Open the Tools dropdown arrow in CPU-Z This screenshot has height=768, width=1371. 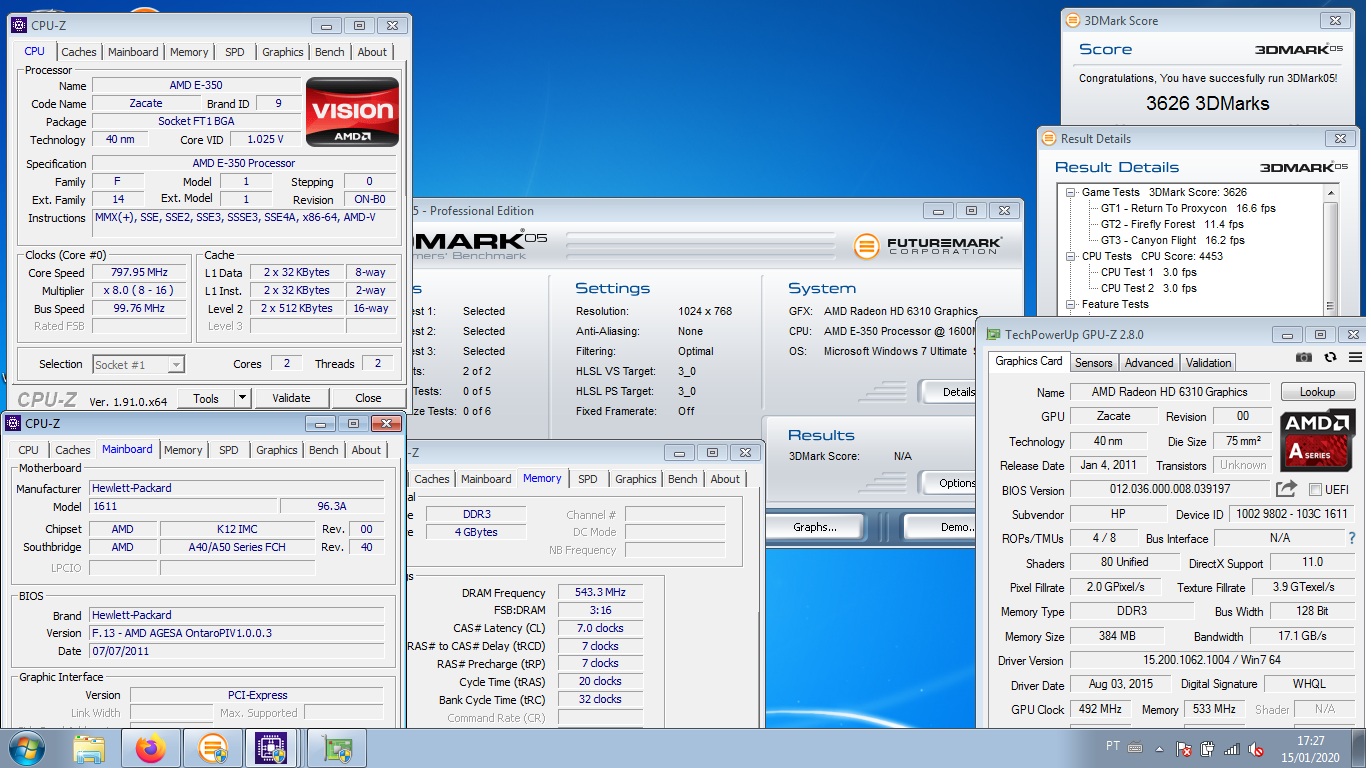click(x=242, y=398)
